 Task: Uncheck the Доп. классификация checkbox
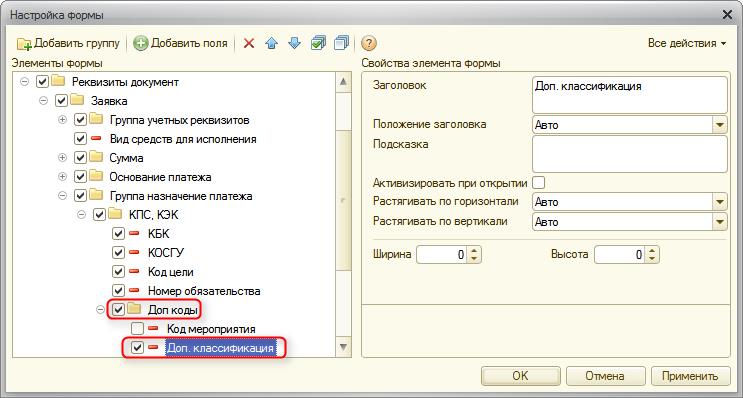[137, 348]
